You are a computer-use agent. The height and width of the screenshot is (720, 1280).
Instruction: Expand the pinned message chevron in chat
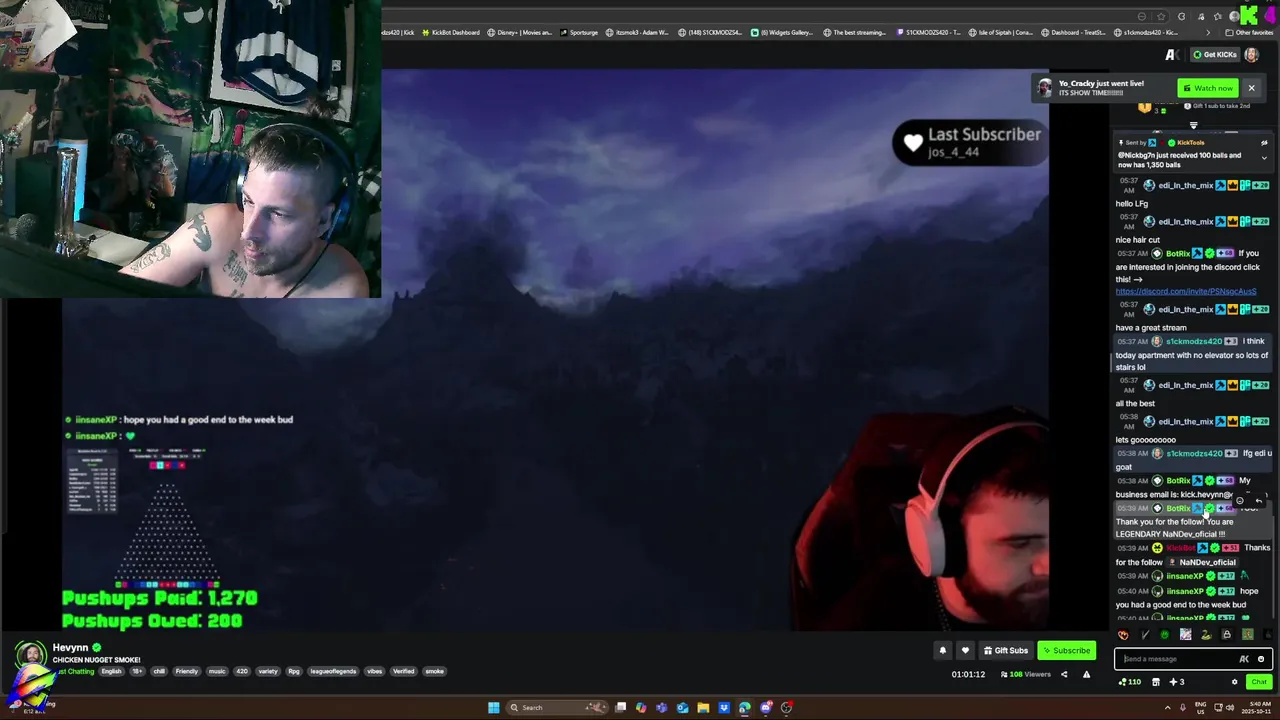[1264, 157]
